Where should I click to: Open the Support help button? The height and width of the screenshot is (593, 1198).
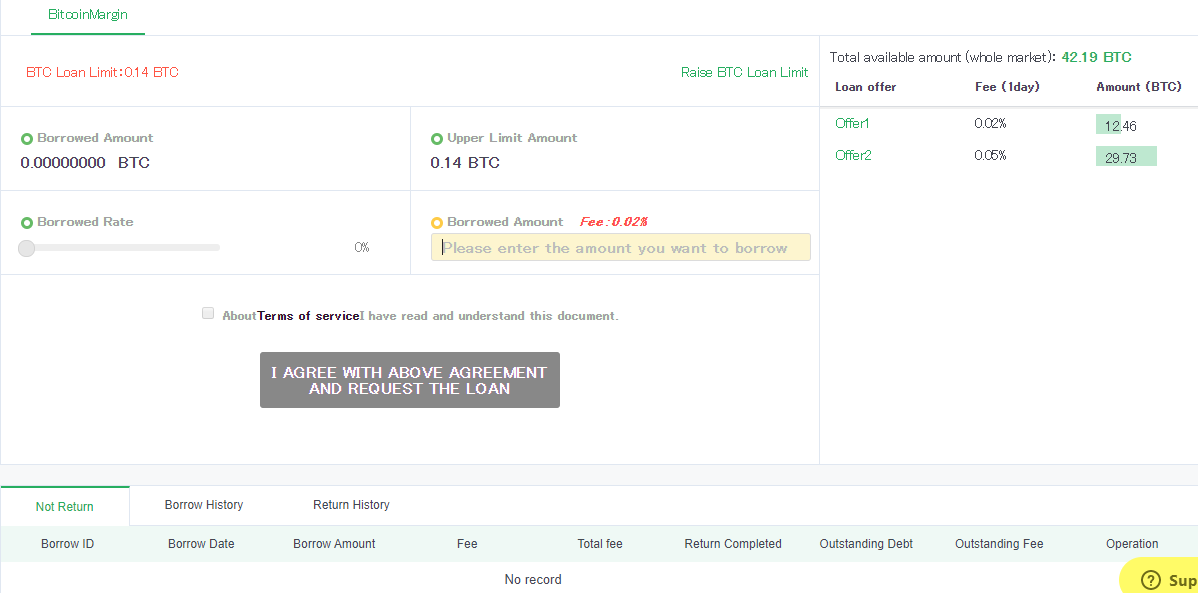[x=1160, y=577]
